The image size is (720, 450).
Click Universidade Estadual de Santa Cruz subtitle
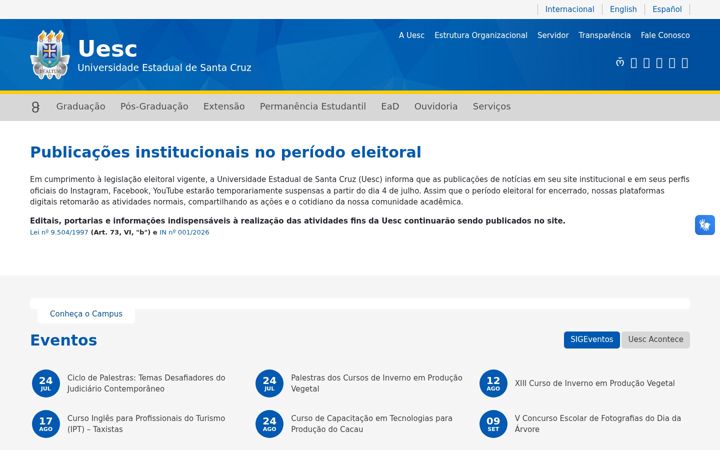tap(164, 68)
